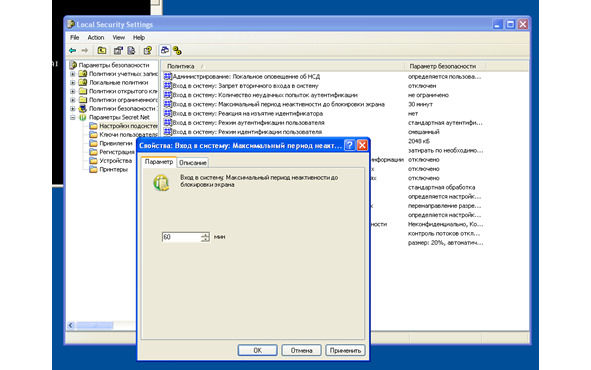Click the Отмена button
The image size is (591, 370).
(302, 350)
